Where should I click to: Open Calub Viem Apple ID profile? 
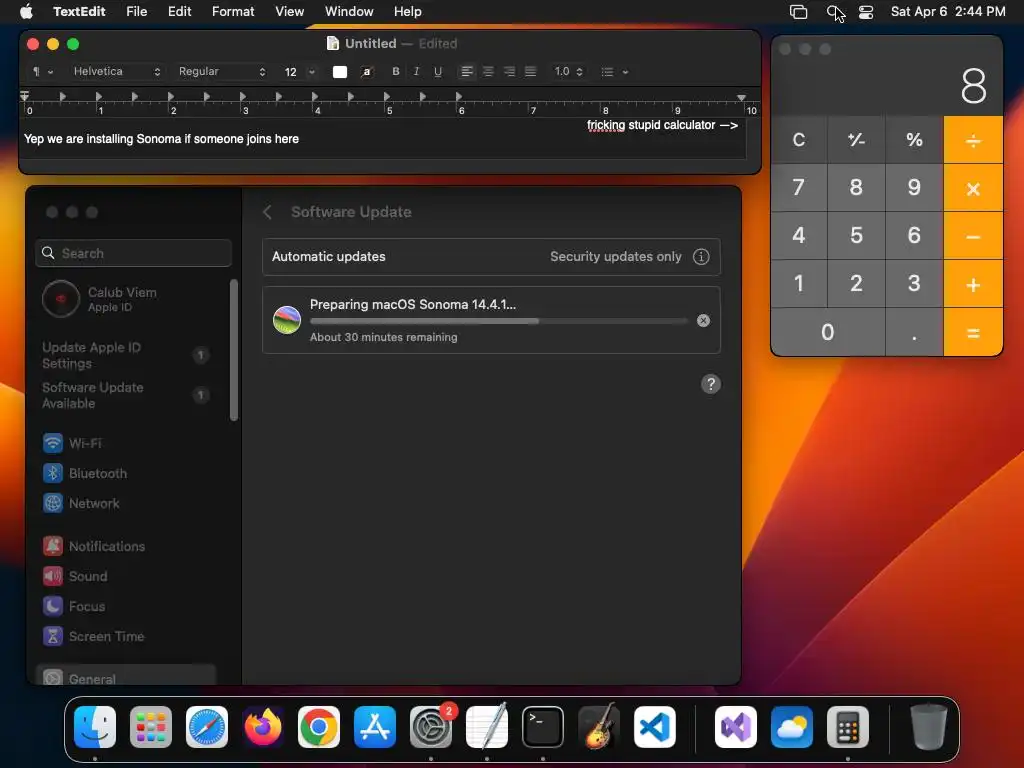tap(124, 299)
